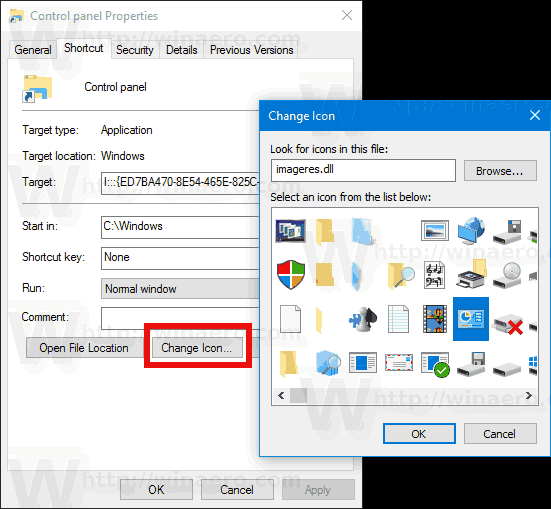Screen dimensions: 551x509
Task: Click the Properties window title bar folder icon
Action: click(17, 16)
